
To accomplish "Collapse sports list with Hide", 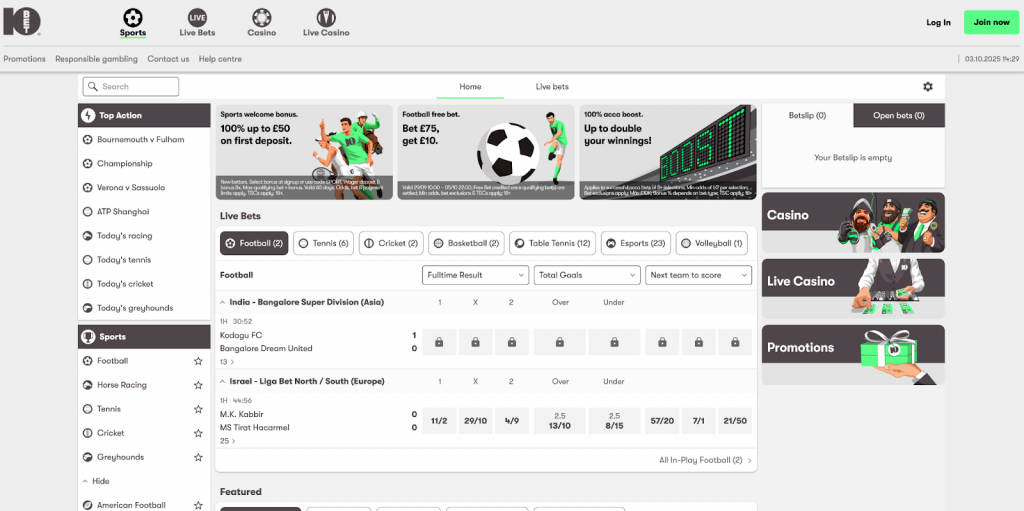I will coord(96,481).
